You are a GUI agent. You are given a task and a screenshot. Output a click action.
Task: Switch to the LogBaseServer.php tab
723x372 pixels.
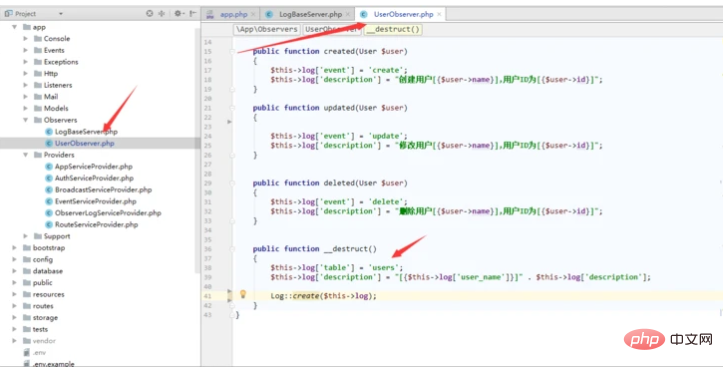(x=307, y=14)
